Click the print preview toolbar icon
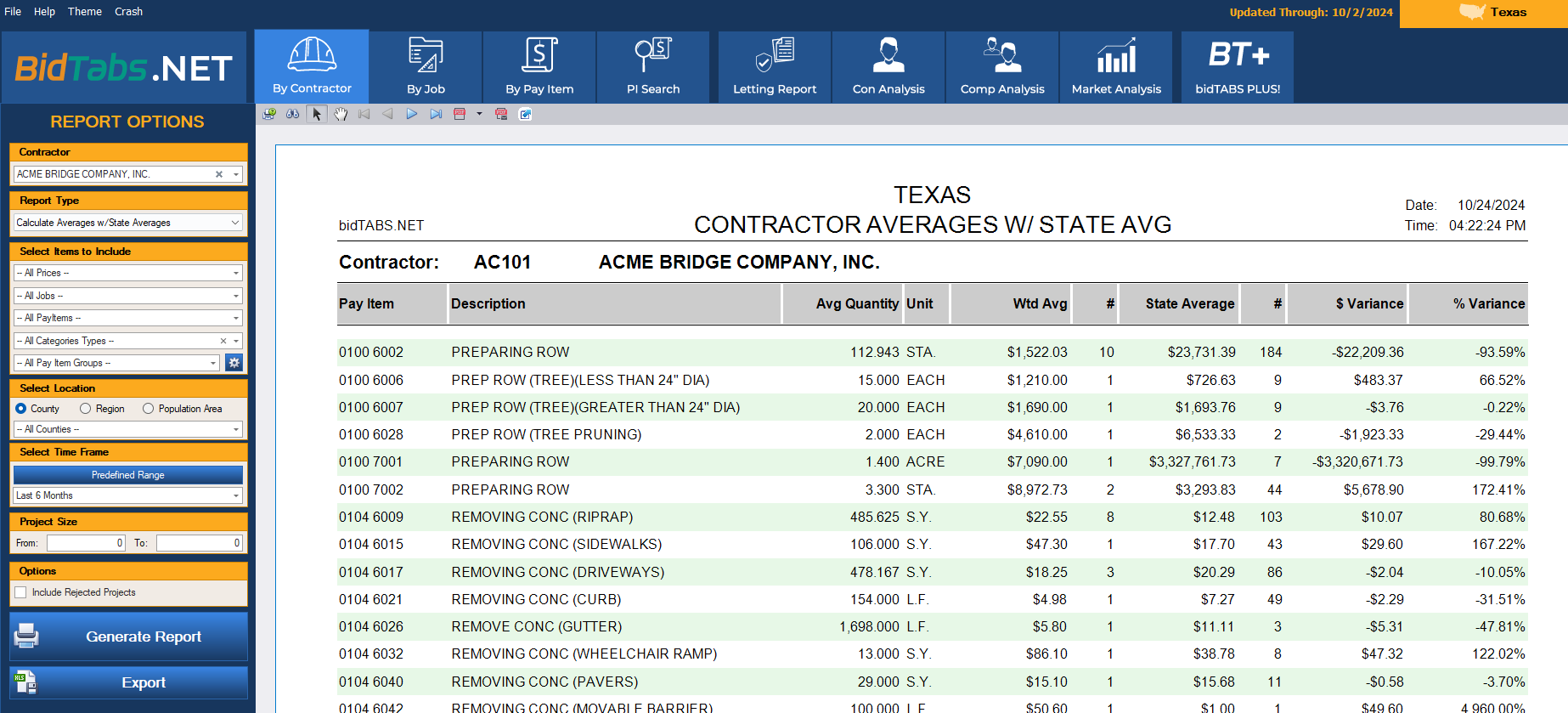The width and height of the screenshot is (1568, 713). pyautogui.click(x=269, y=114)
